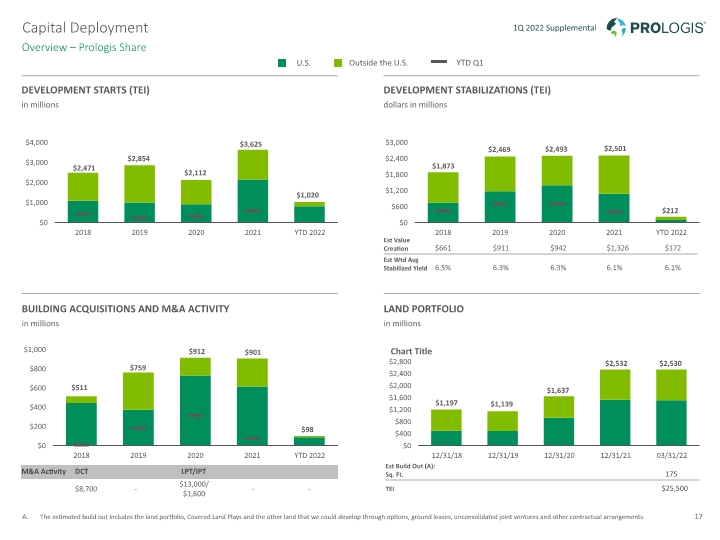Click the 'Chart Title' land portfolio label
Screen dimensions: 720x540
click(x=411, y=351)
